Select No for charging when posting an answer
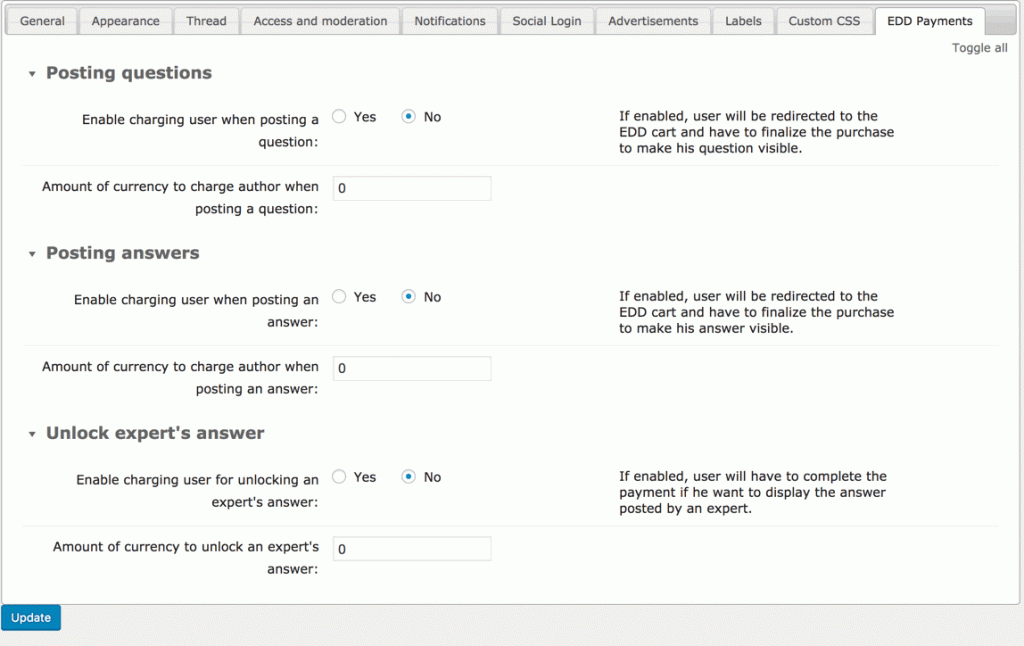This screenshot has width=1024, height=646. pos(408,296)
